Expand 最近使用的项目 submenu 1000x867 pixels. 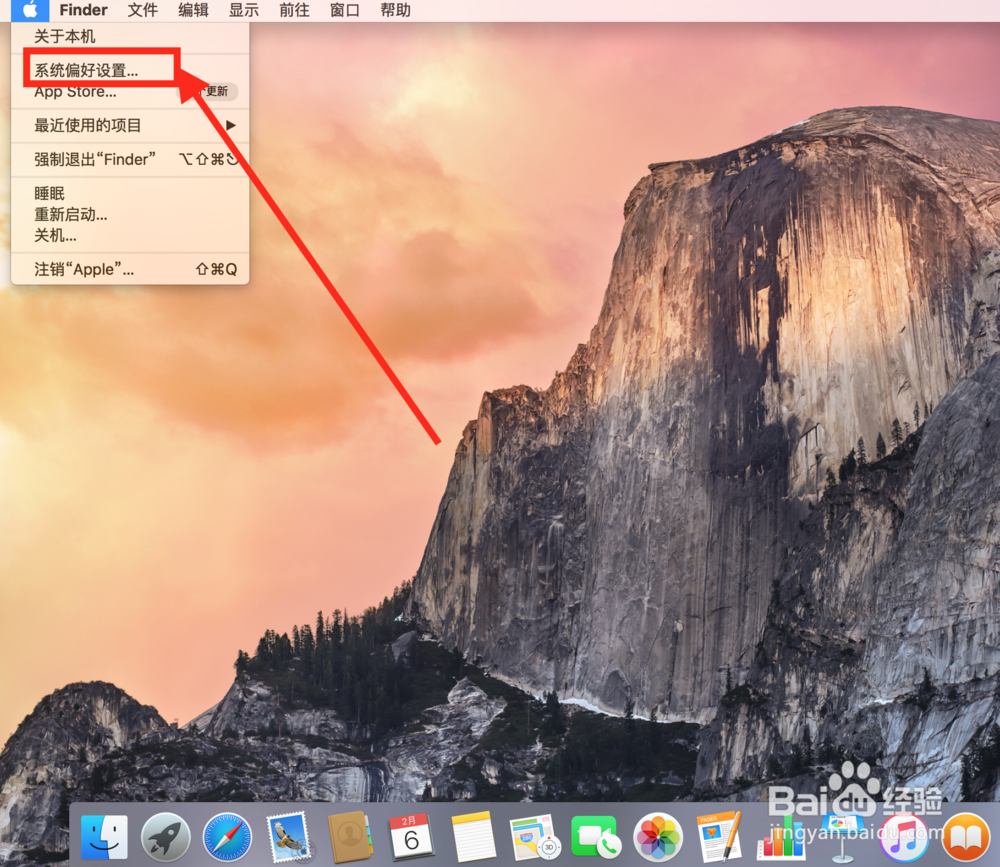tap(130, 126)
